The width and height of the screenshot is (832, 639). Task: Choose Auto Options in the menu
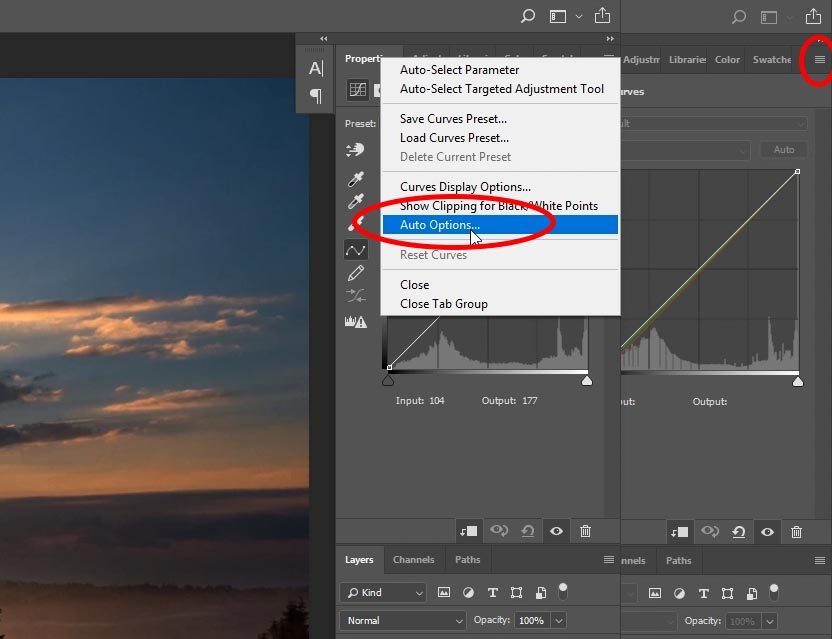[500, 224]
